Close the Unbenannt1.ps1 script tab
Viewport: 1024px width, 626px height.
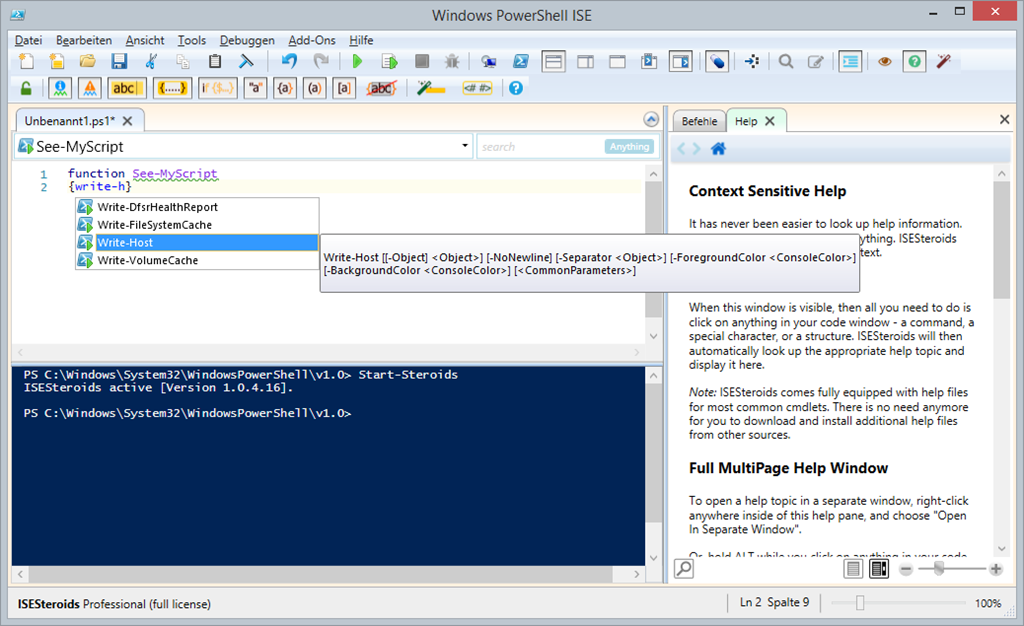127,121
